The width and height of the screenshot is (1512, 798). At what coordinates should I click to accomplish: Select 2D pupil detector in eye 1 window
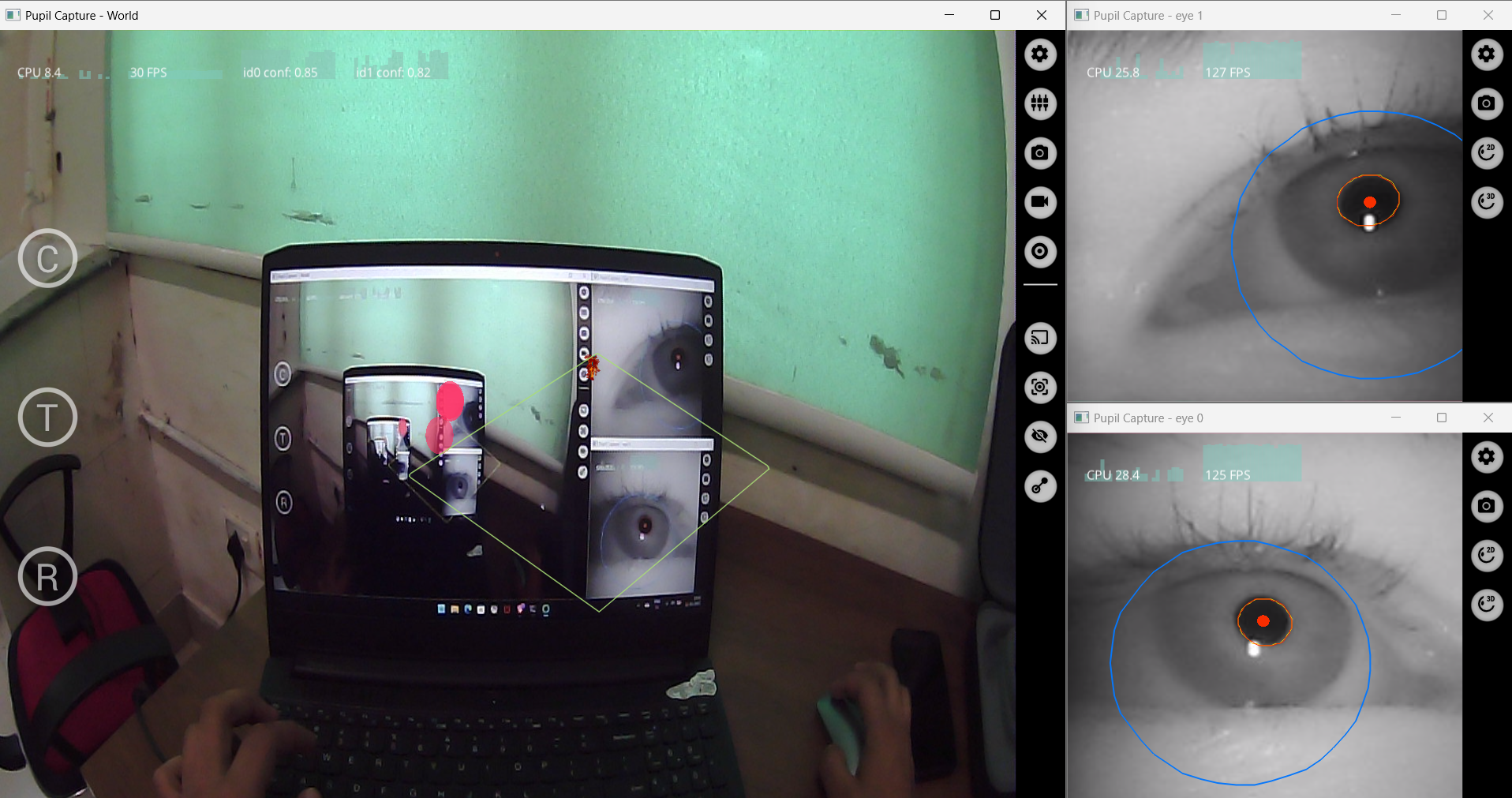click(x=1487, y=153)
